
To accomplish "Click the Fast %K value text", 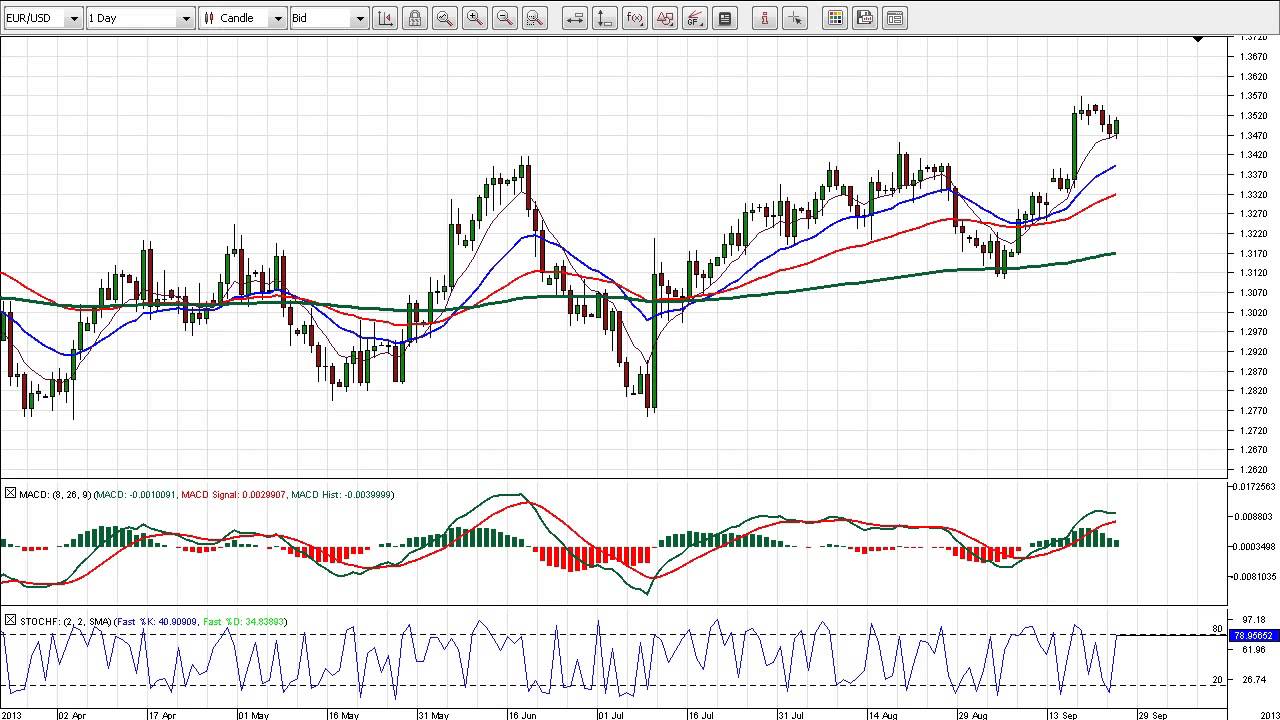I will [157, 622].
